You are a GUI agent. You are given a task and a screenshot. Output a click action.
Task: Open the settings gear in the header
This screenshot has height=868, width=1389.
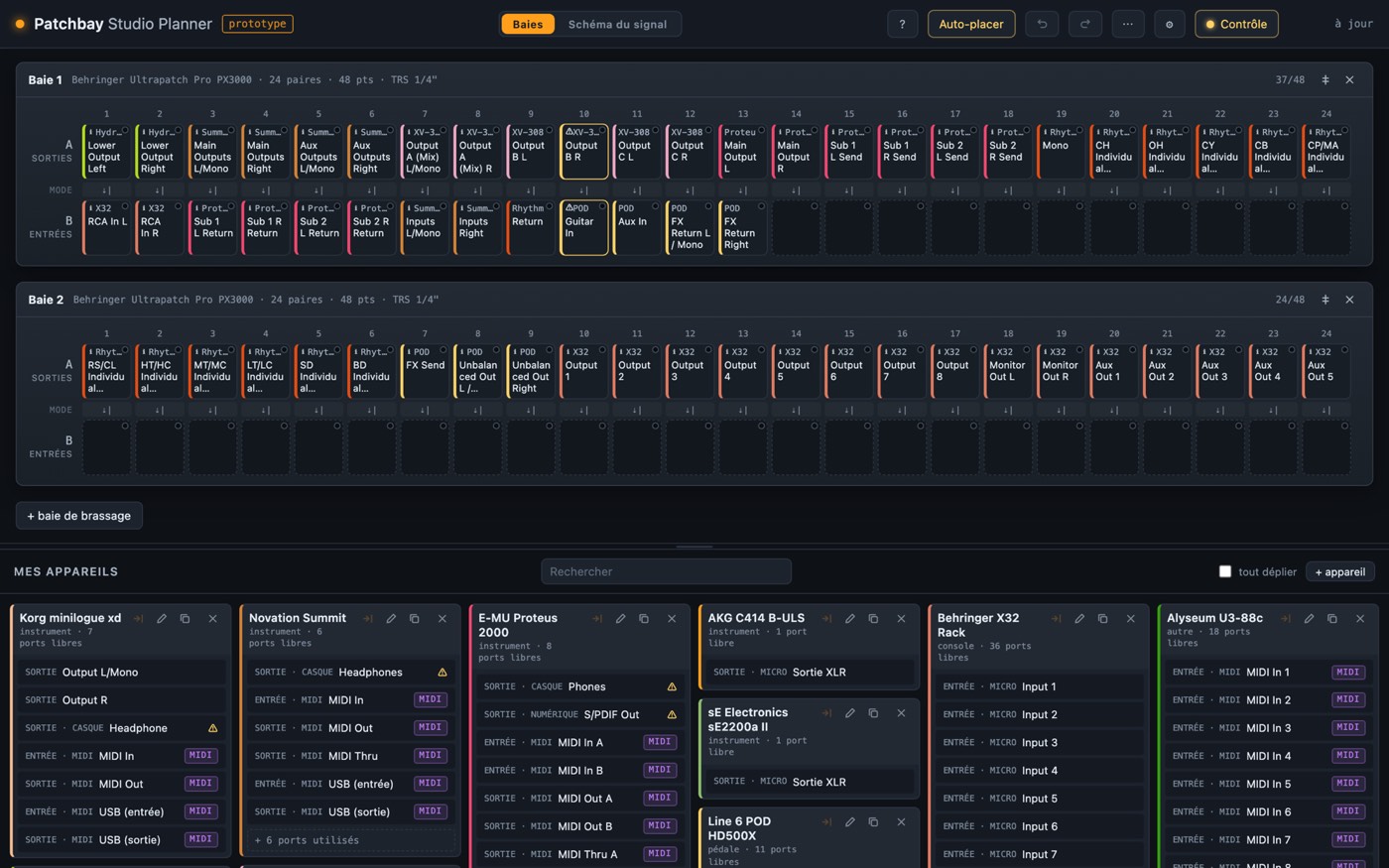pos(1169,24)
